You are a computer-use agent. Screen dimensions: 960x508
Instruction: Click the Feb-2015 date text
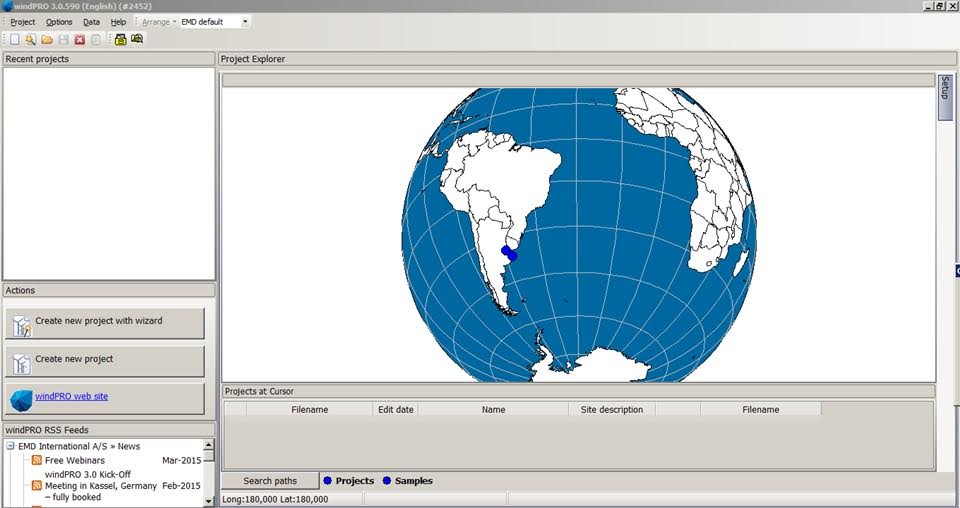point(181,485)
